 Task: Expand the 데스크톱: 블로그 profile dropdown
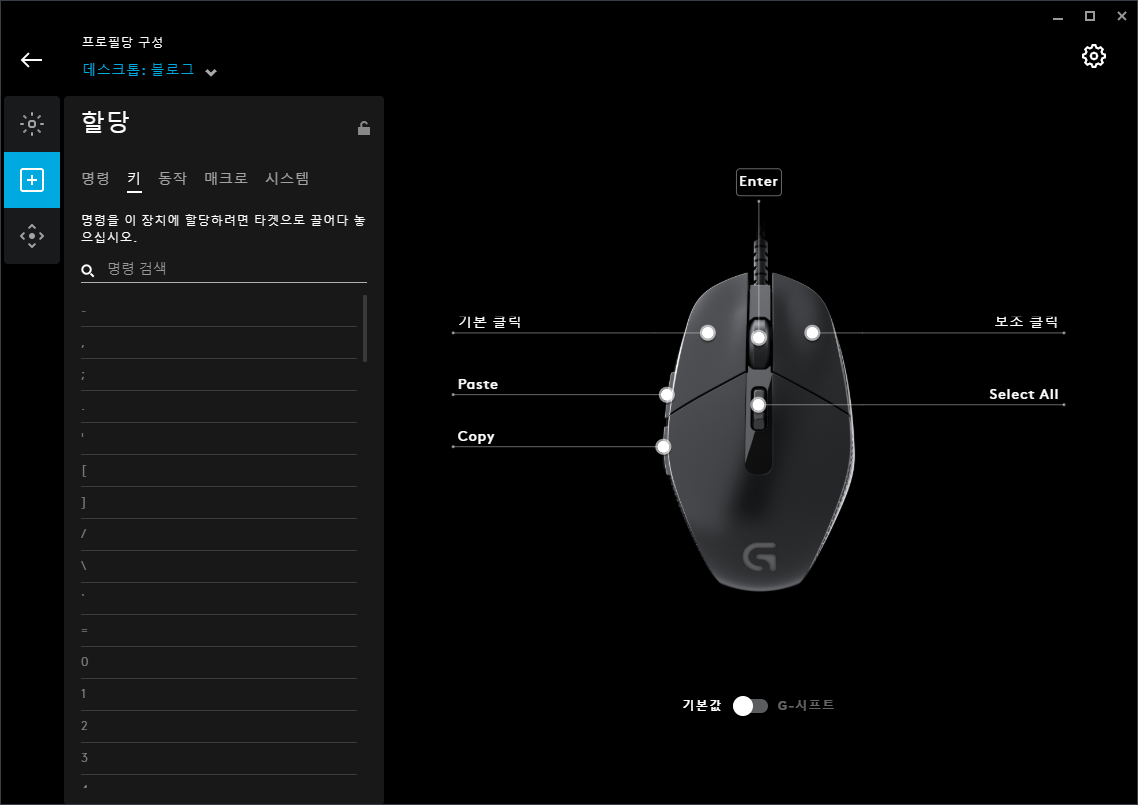(149, 70)
